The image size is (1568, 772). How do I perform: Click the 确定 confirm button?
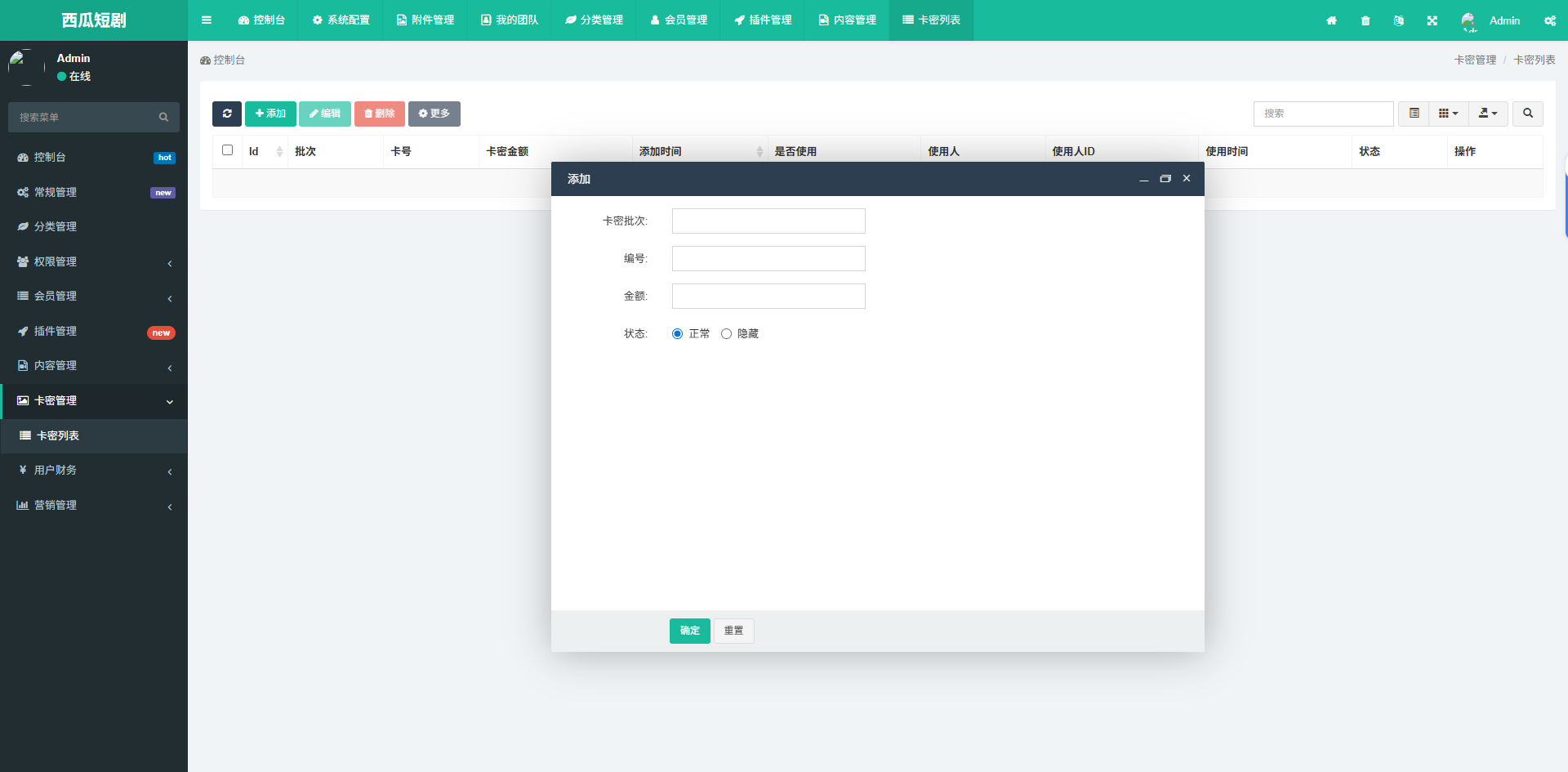point(689,631)
